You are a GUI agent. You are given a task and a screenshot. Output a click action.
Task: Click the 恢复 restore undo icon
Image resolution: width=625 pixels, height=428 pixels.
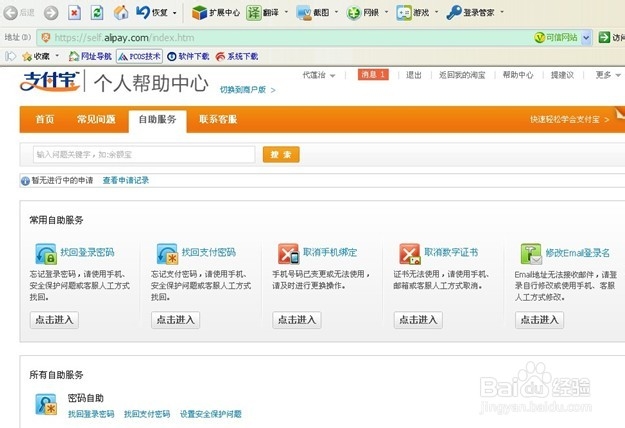(143, 12)
